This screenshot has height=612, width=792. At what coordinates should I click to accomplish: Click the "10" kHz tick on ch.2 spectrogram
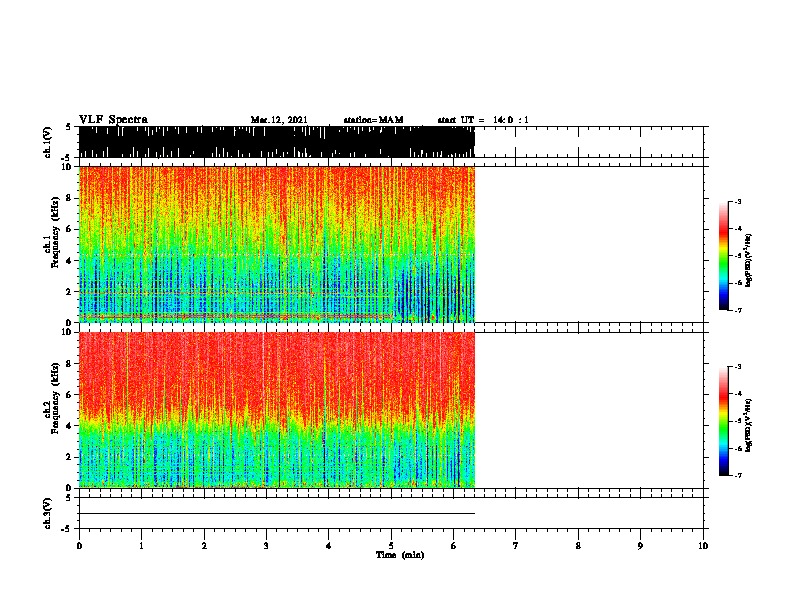pyautogui.click(x=66, y=332)
